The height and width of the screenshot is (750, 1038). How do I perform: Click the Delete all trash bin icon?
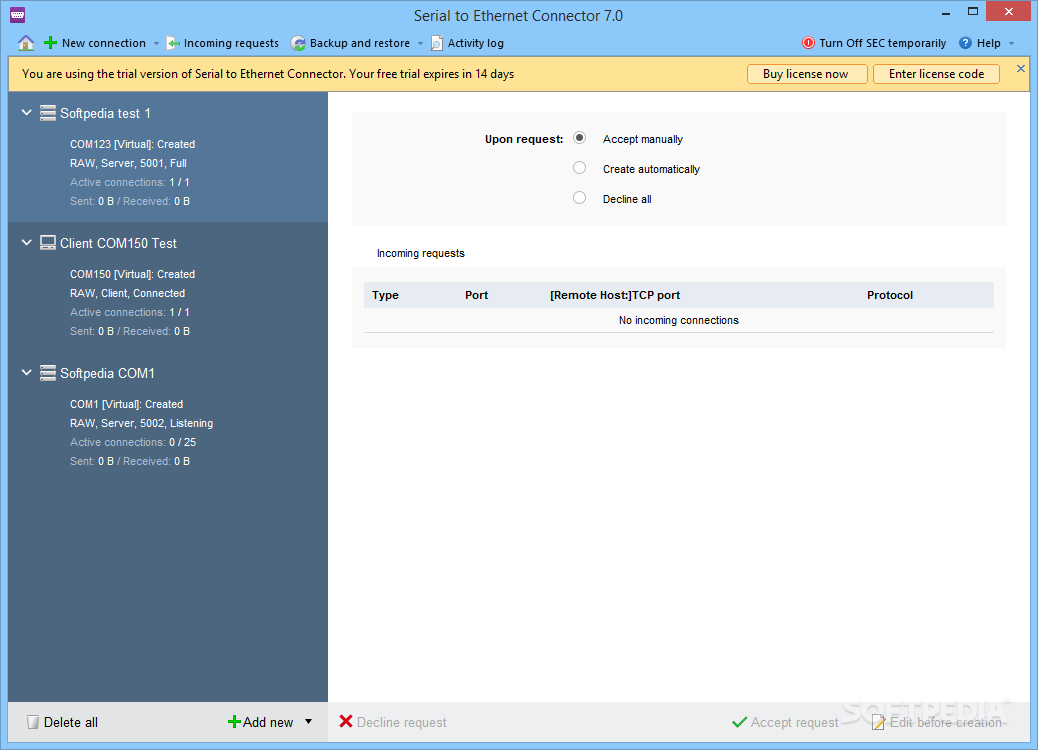click(x=32, y=722)
